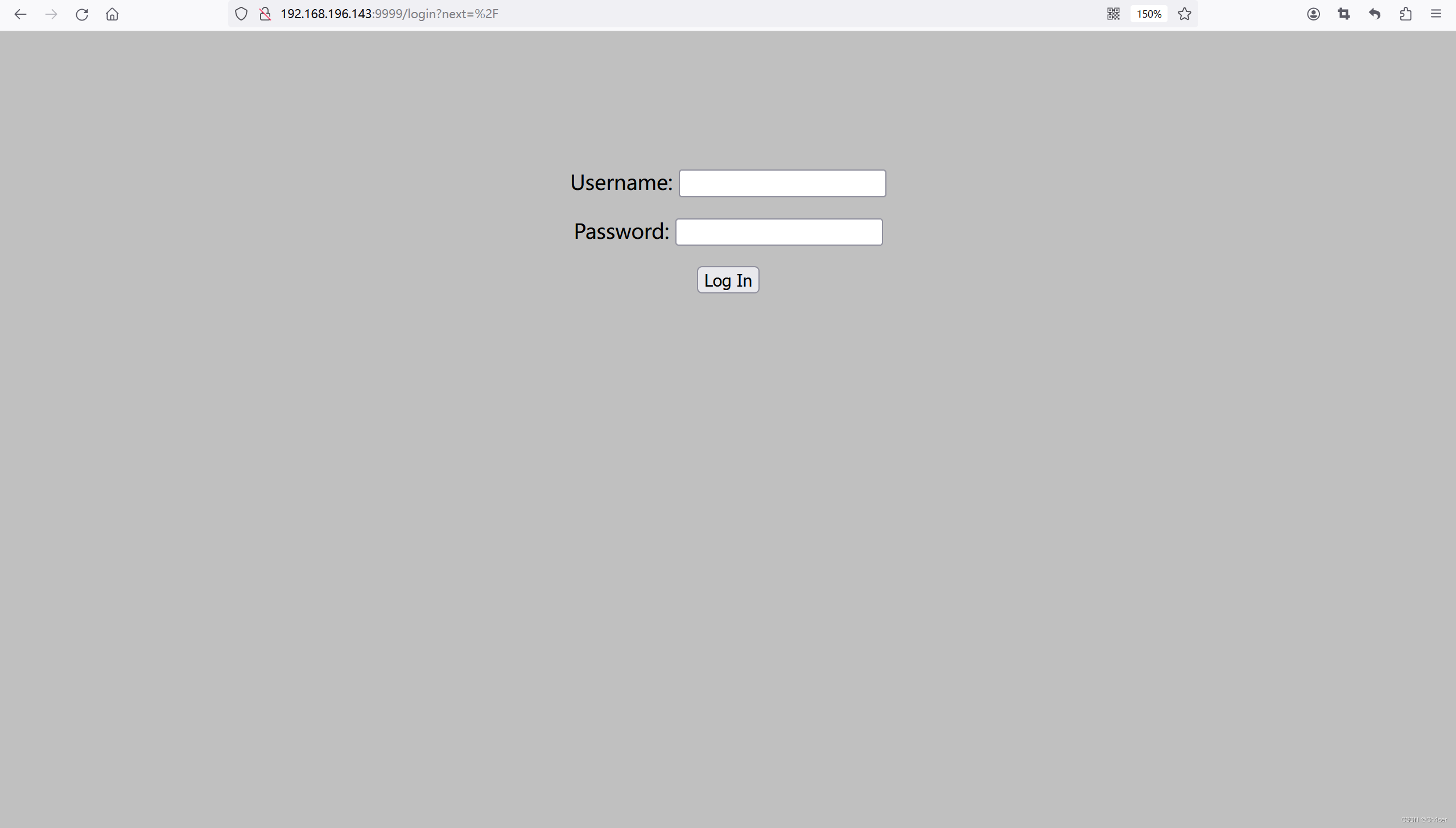
Task: Click the user account profile icon
Action: coord(1313,14)
